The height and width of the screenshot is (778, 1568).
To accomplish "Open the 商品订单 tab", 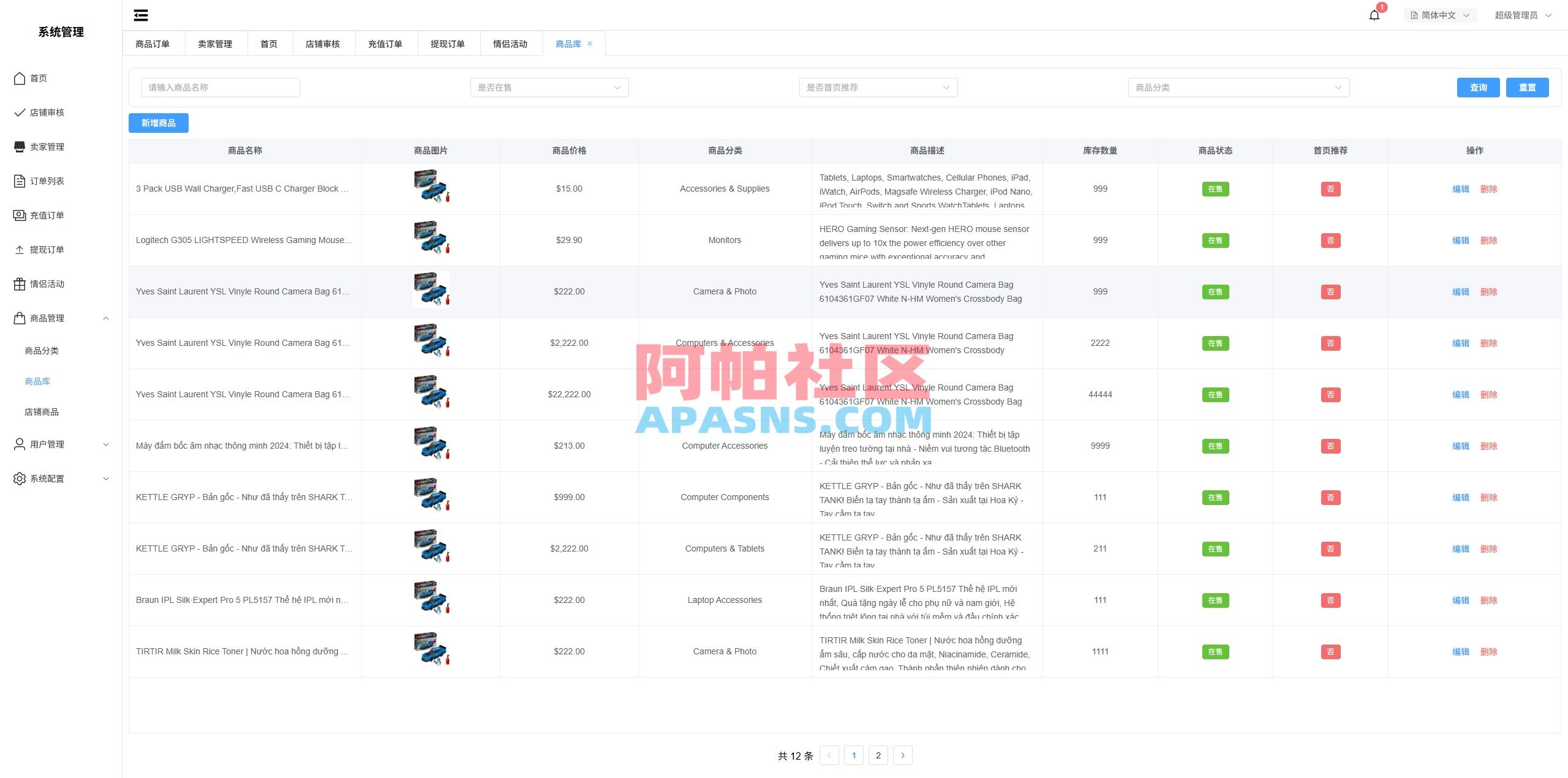I will coord(153,43).
